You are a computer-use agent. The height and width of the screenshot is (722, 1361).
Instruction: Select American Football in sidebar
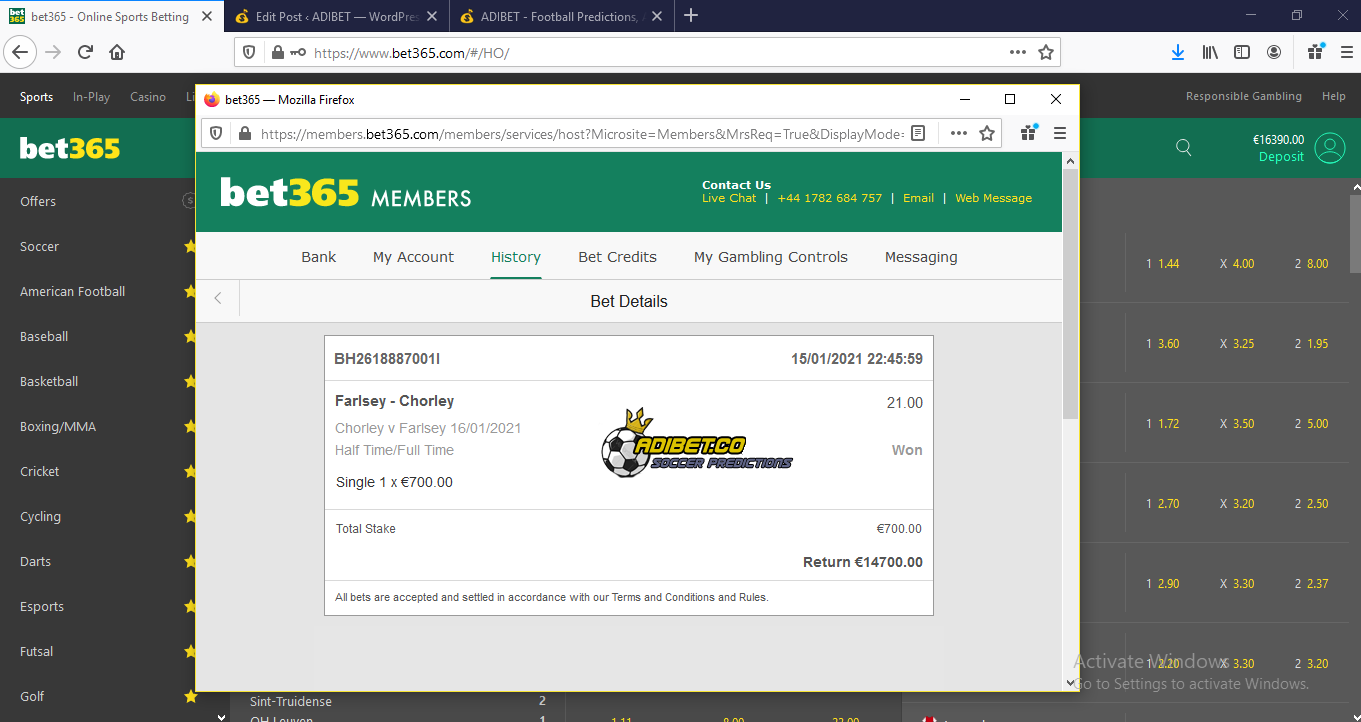pyautogui.click(x=72, y=291)
